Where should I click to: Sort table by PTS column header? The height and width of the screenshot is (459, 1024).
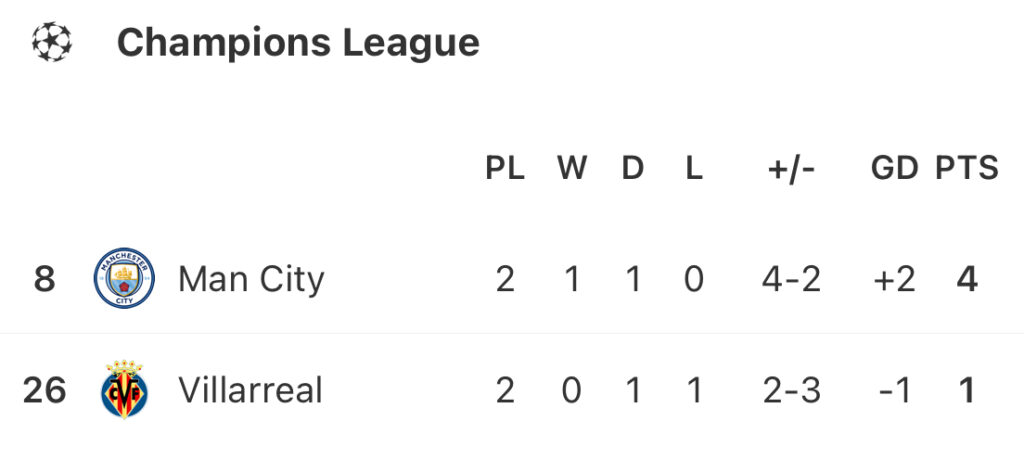coord(967,168)
